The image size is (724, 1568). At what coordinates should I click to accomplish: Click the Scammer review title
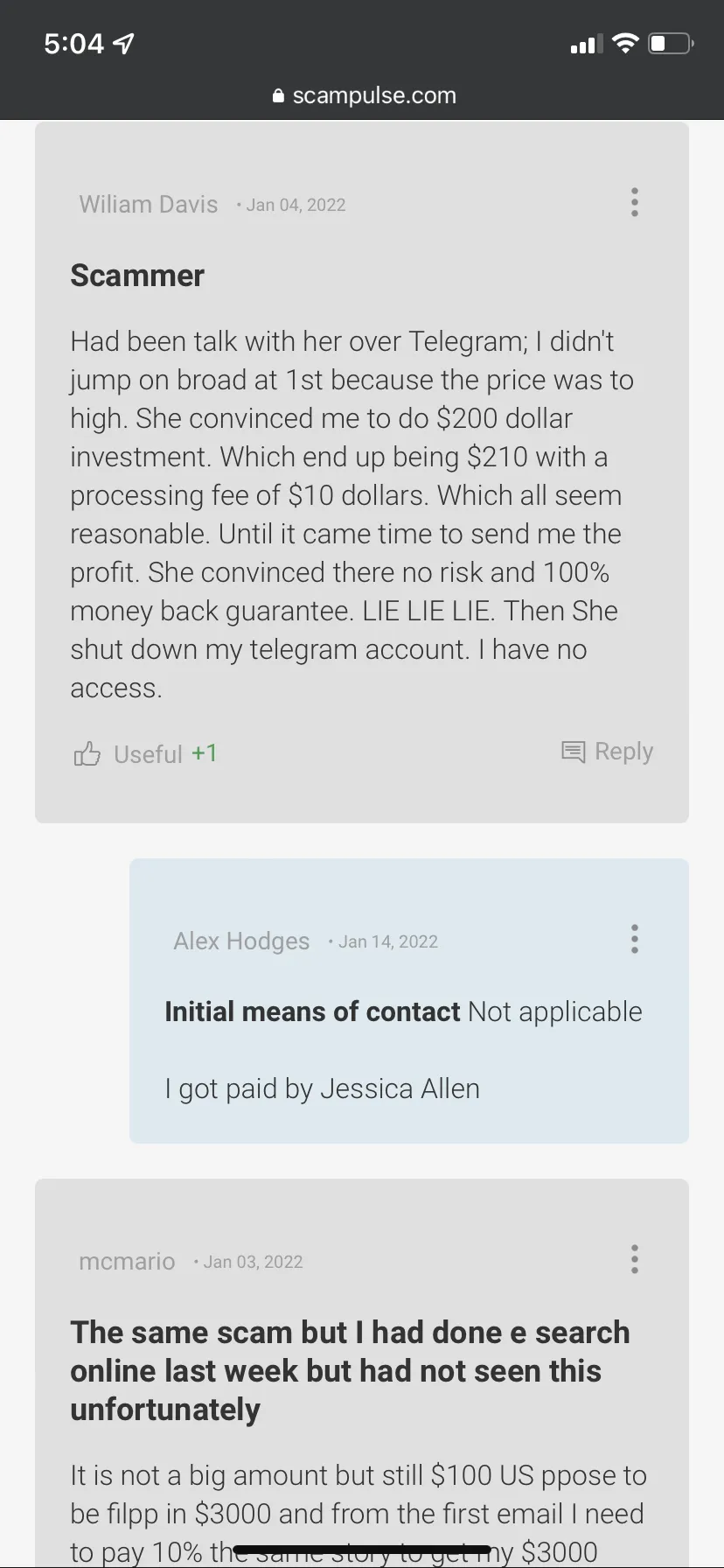pyautogui.click(x=137, y=276)
